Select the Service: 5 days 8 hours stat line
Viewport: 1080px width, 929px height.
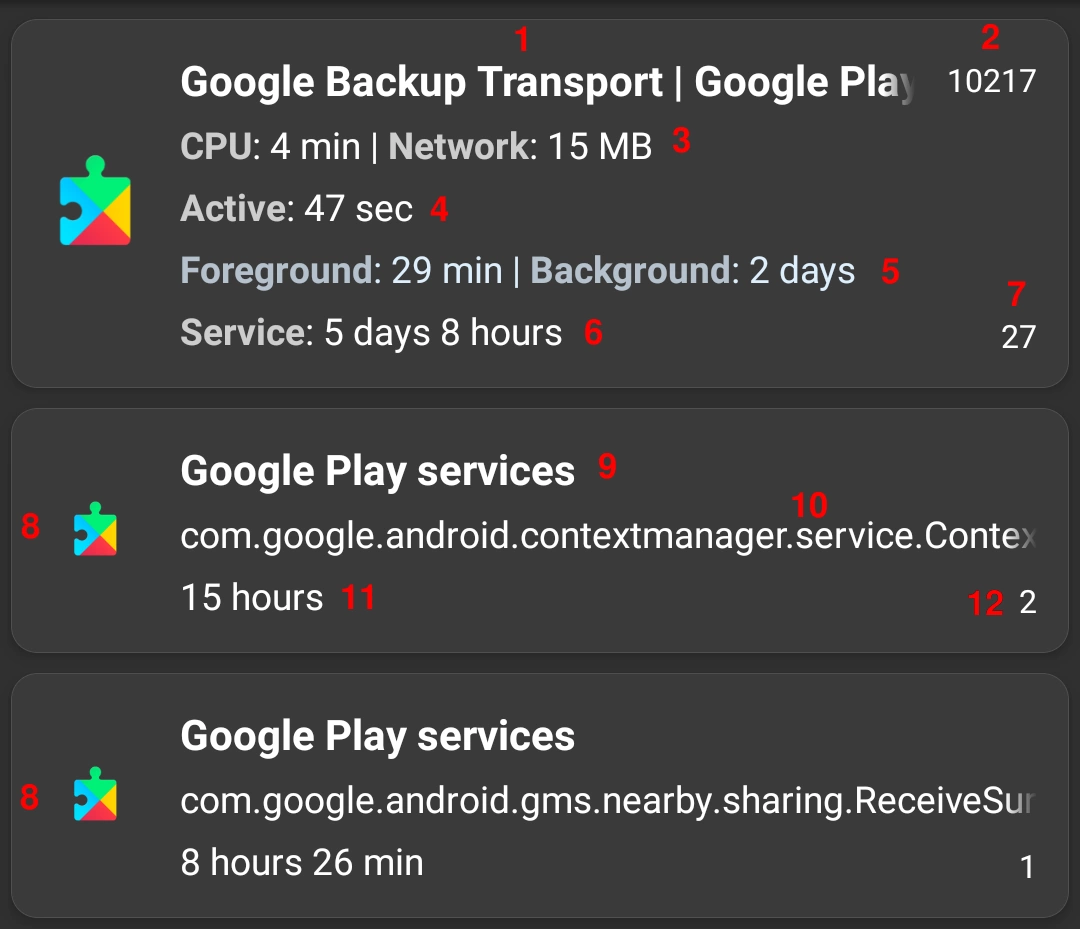369,331
